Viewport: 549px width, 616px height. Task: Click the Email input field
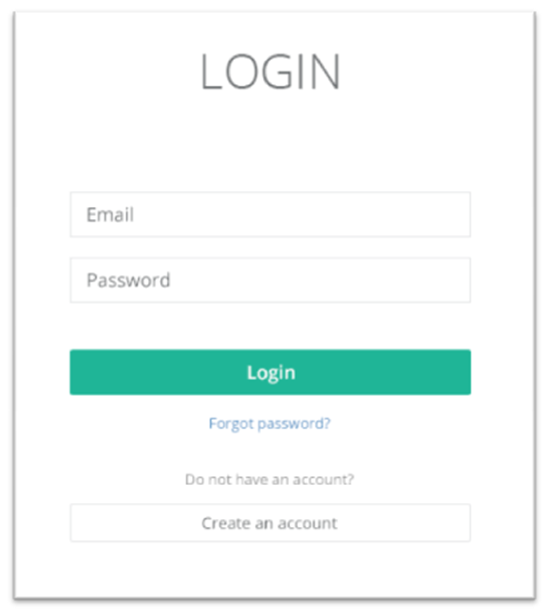point(270,214)
